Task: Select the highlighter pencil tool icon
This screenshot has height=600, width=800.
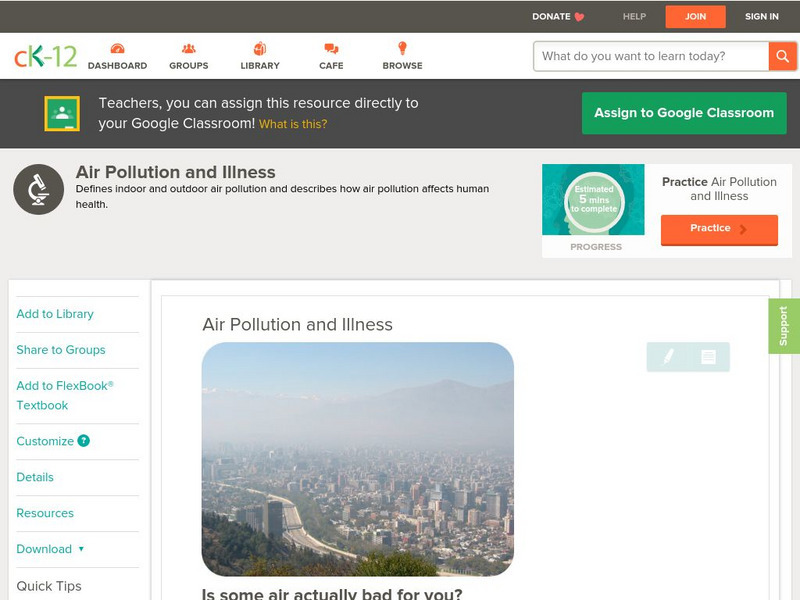Action: 668,356
